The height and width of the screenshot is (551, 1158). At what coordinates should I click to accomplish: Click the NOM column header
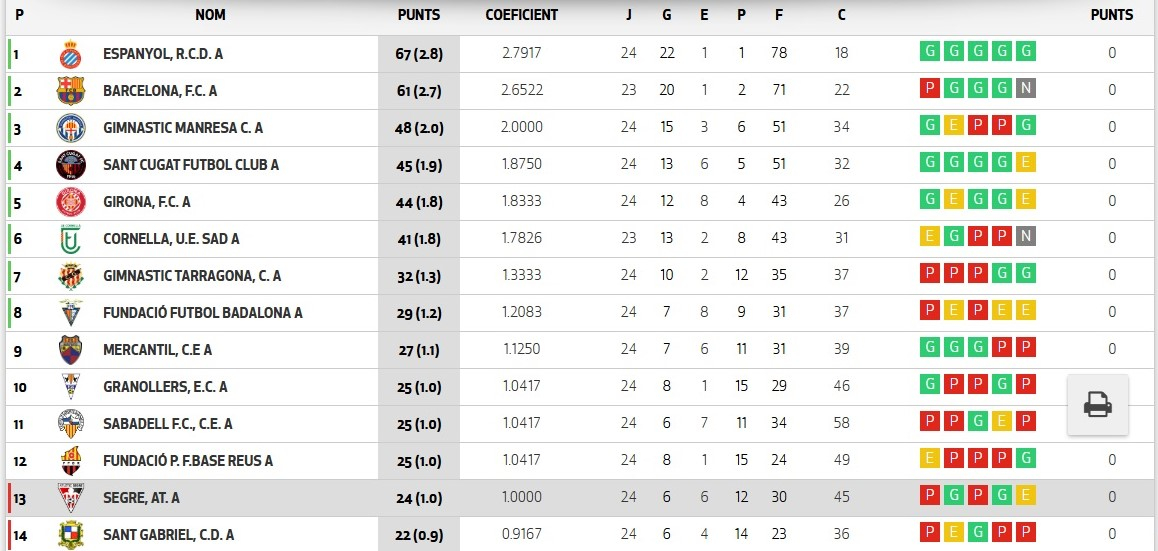point(210,15)
